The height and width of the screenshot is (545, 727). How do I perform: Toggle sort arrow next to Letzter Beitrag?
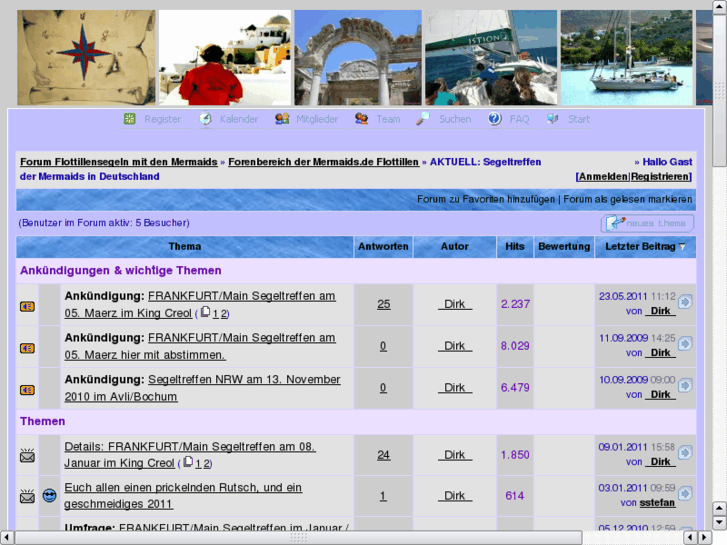682,247
